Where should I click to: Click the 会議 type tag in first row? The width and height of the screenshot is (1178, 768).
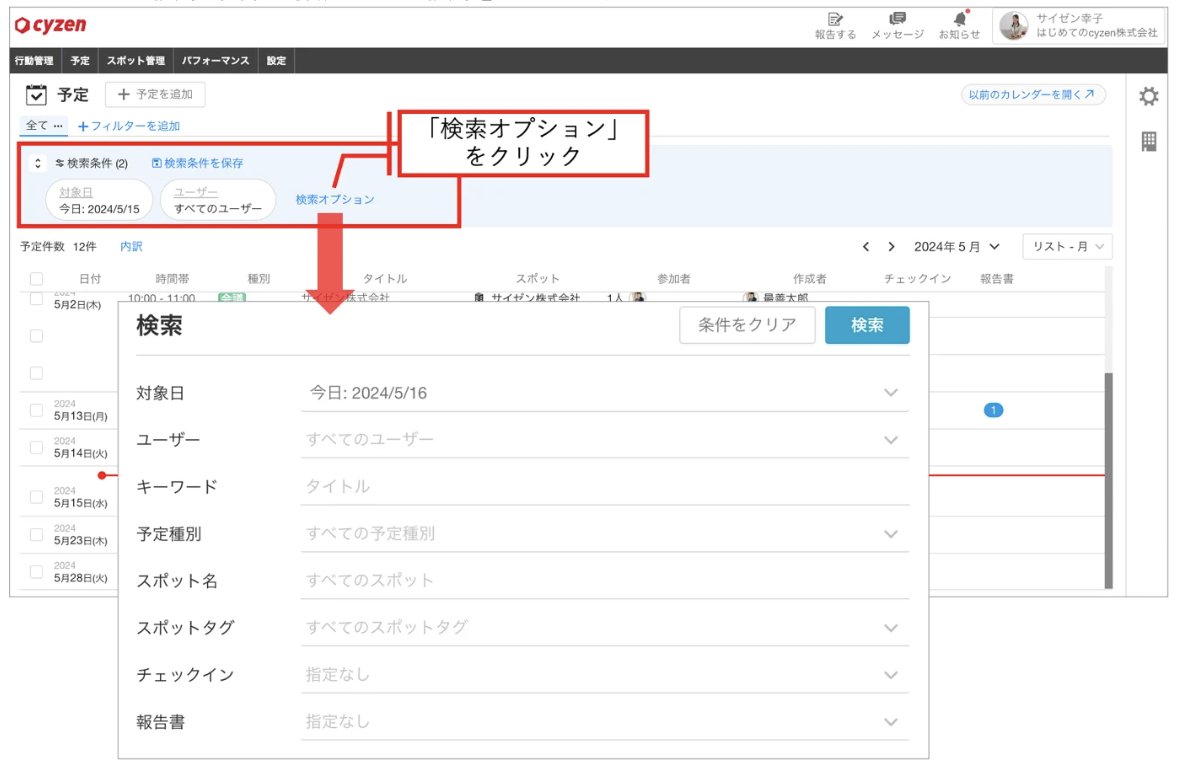pos(232,298)
